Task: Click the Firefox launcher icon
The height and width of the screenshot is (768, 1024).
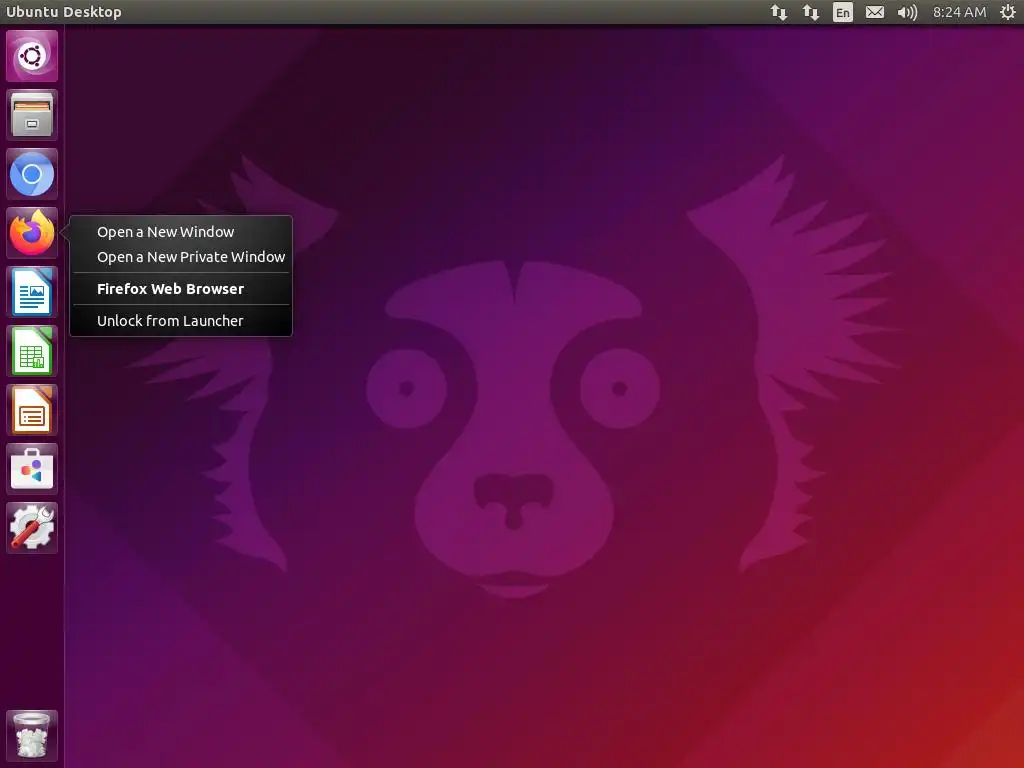Action: pyautogui.click(x=31, y=233)
